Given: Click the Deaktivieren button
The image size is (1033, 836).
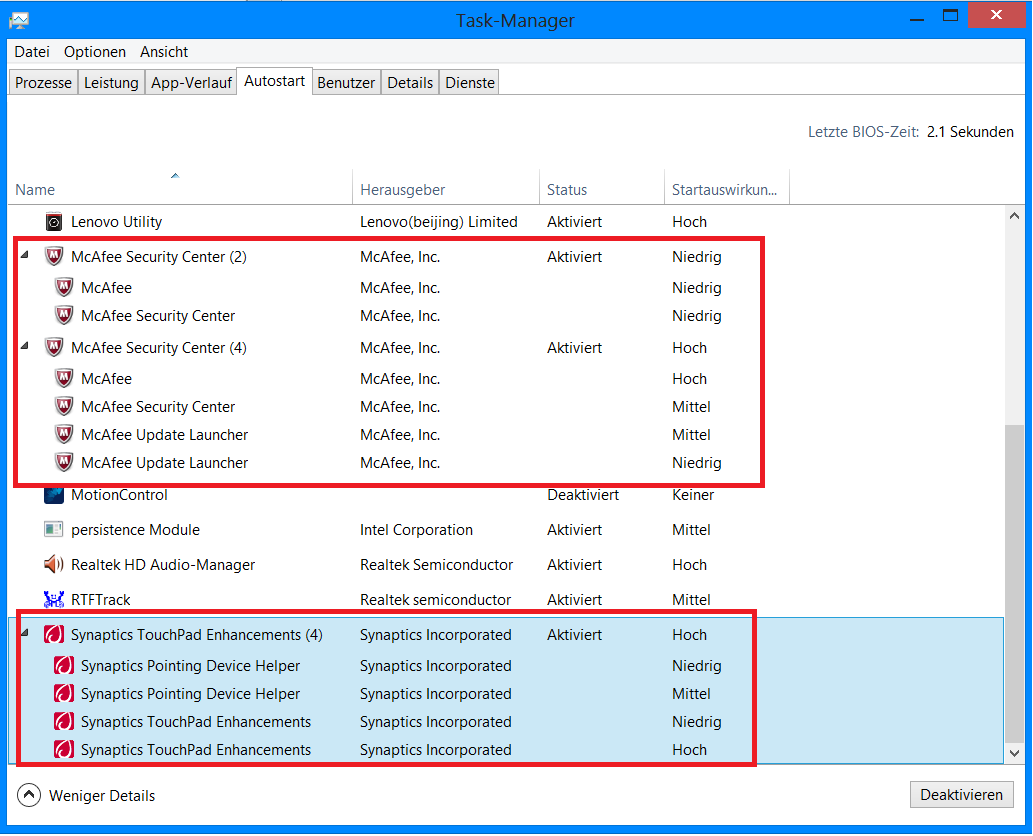Looking at the screenshot, I should (x=961, y=794).
